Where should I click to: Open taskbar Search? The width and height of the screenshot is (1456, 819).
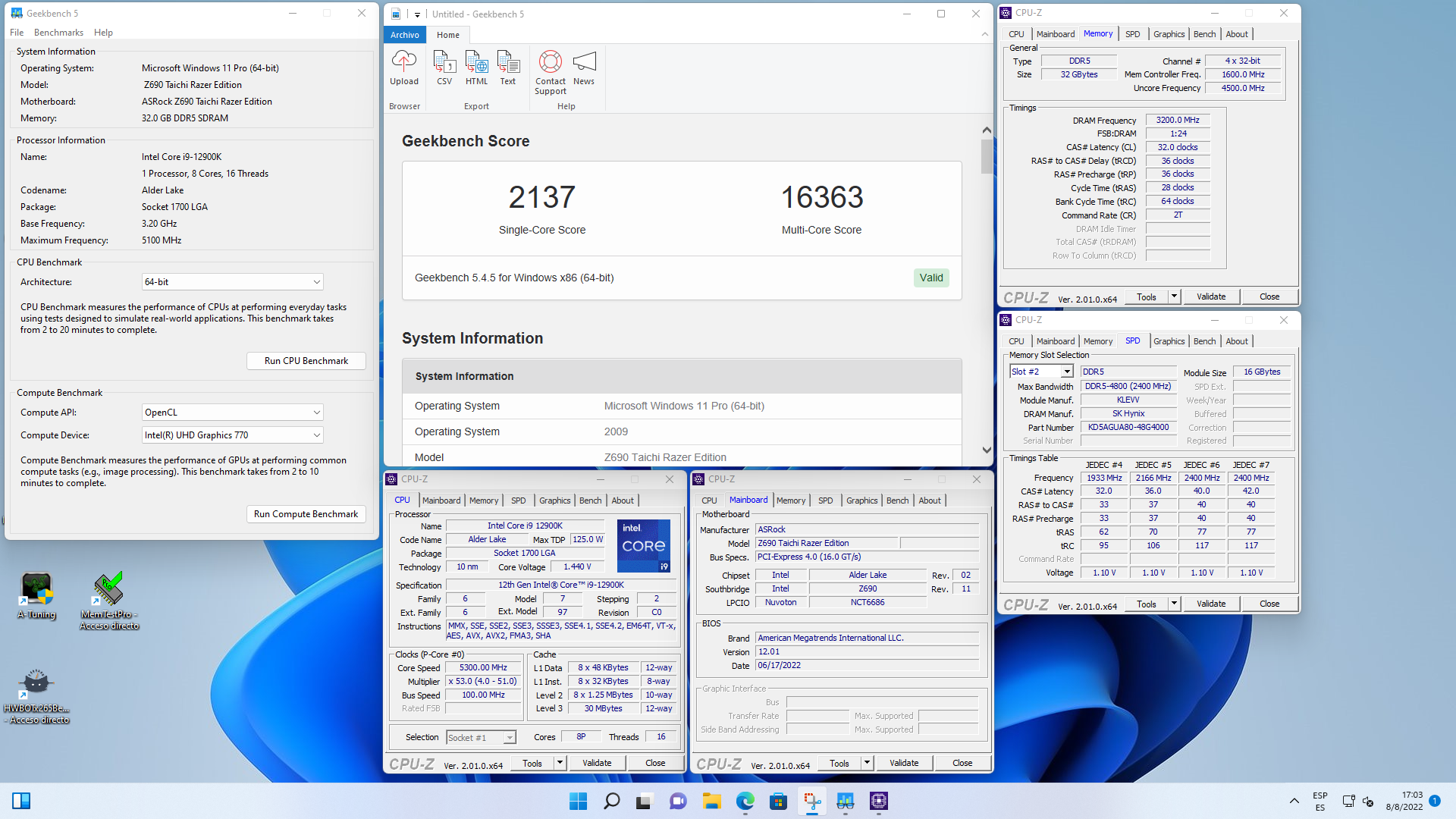coord(611,801)
